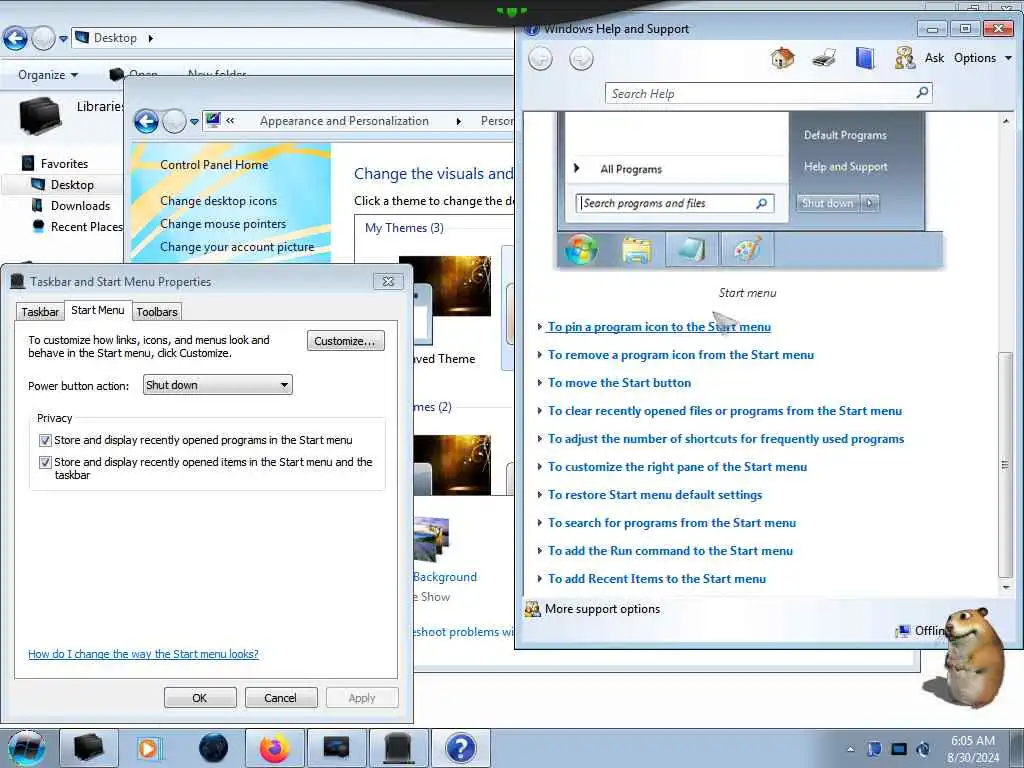Click Help question mark taskbar icon

460,748
